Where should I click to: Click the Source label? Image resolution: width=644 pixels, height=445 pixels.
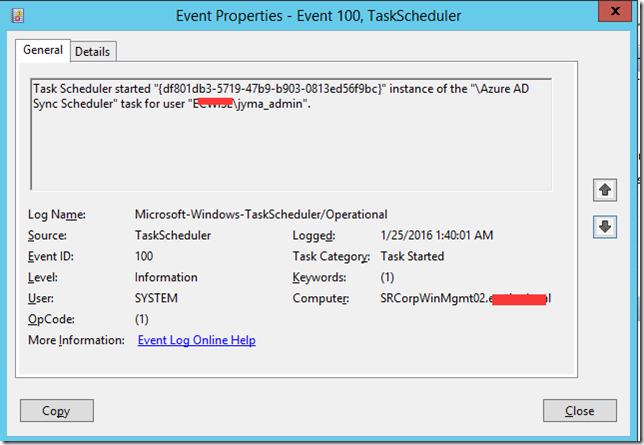[47, 235]
